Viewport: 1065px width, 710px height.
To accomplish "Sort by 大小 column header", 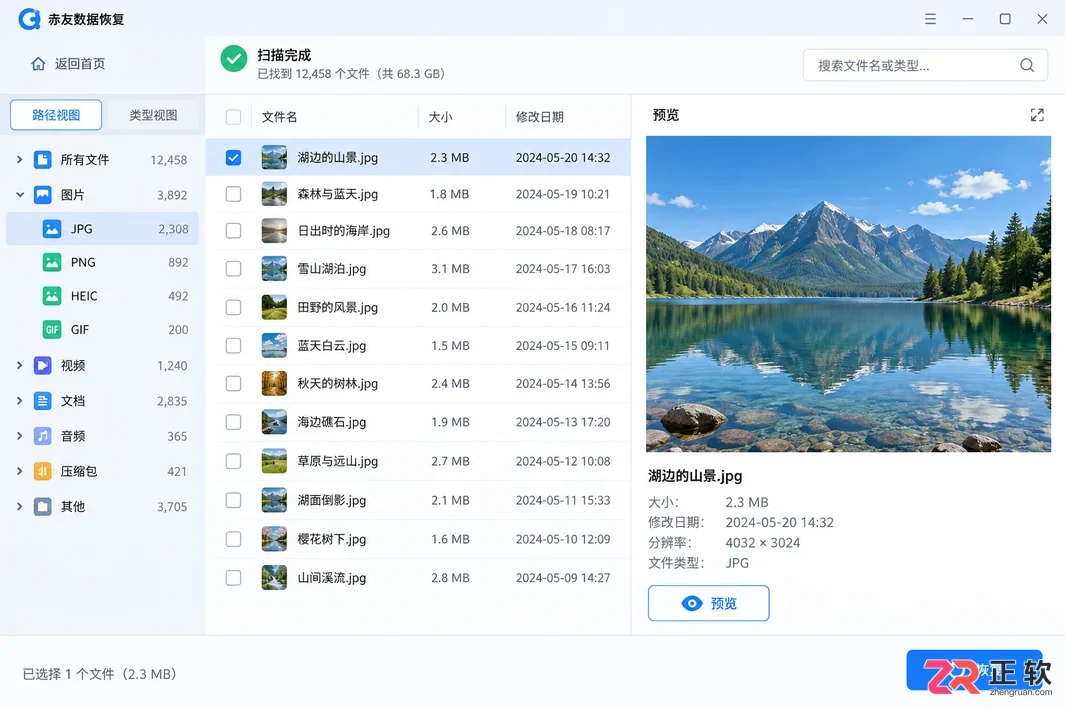I will 440,117.
